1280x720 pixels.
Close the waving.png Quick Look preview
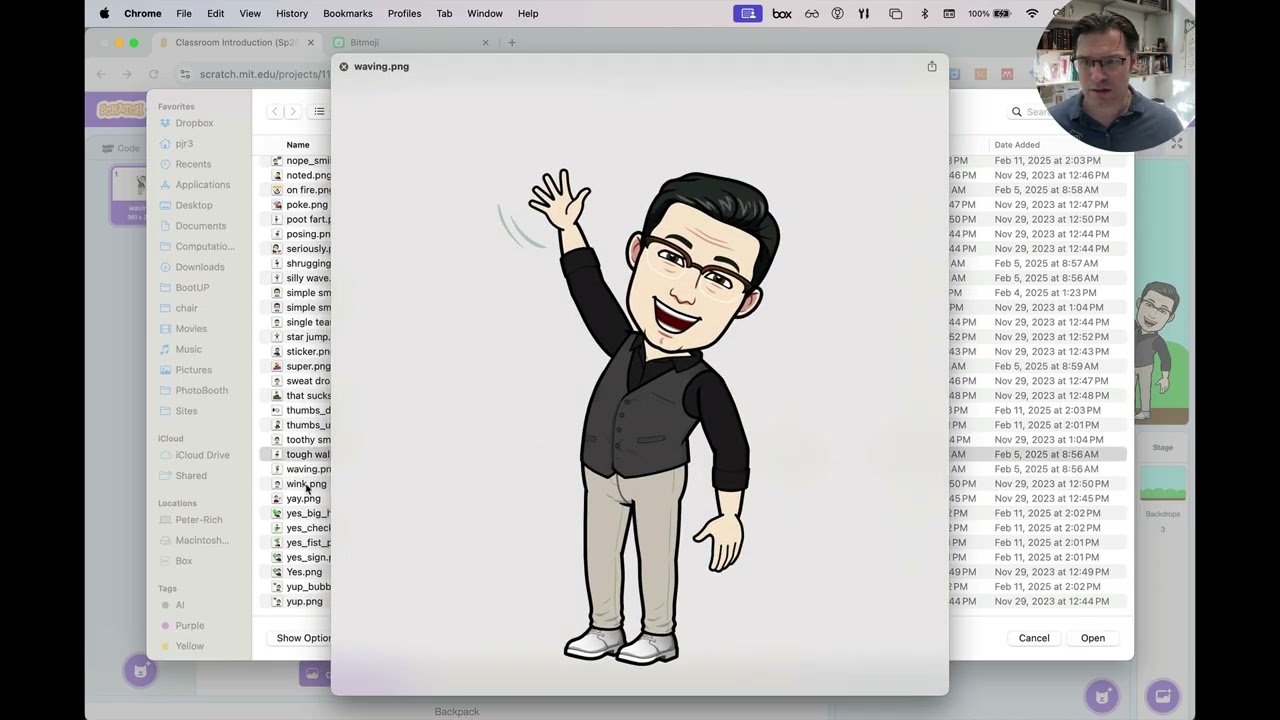pyautogui.click(x=344, y=67)
